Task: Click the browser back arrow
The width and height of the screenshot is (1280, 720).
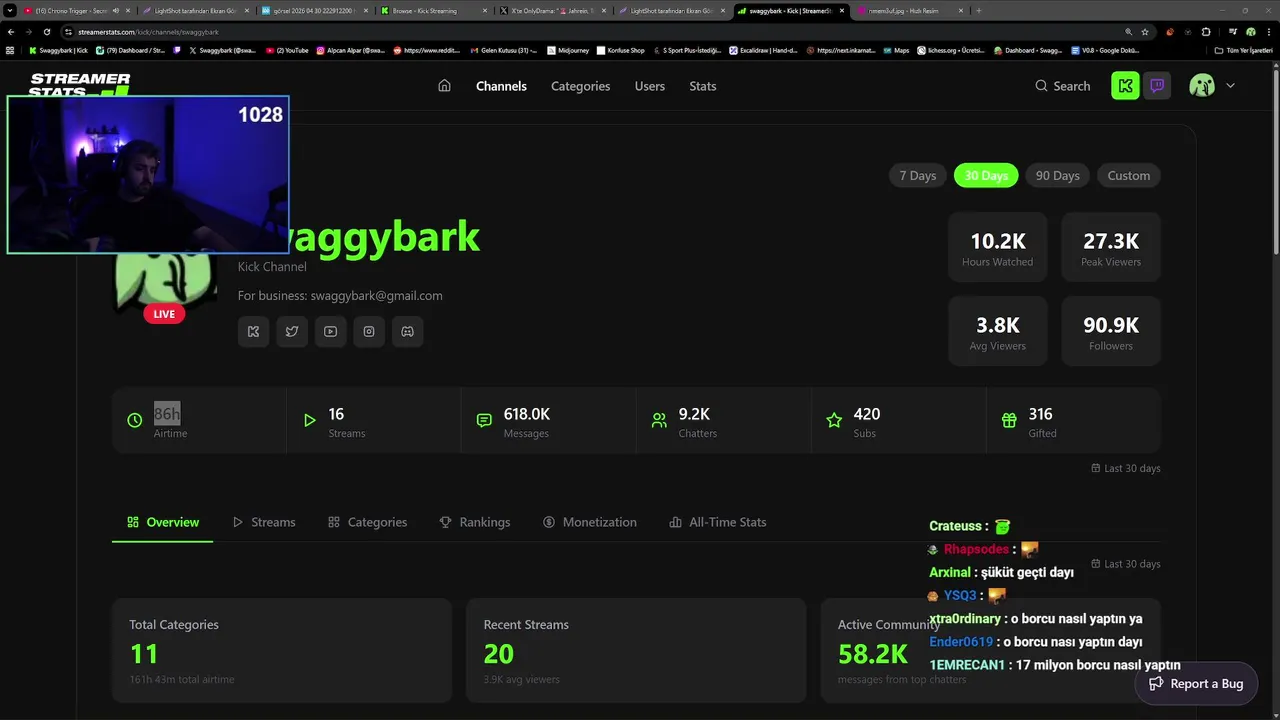Action: click(11, 32)
